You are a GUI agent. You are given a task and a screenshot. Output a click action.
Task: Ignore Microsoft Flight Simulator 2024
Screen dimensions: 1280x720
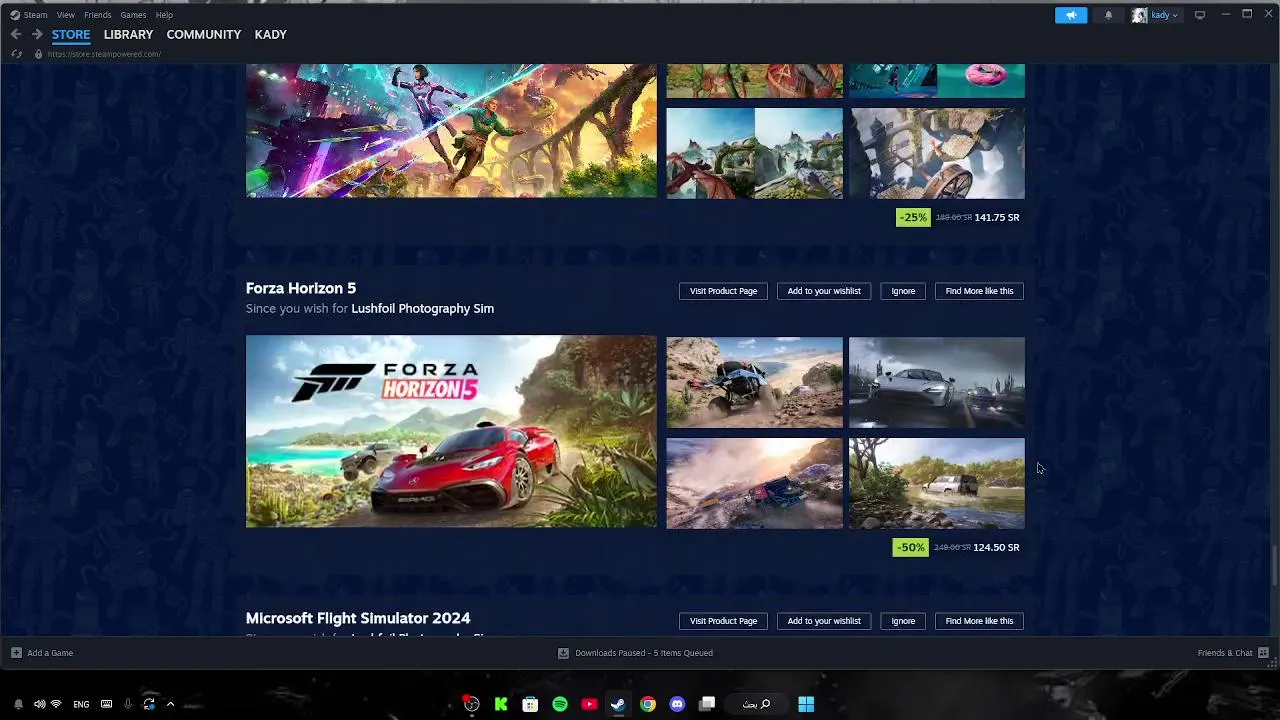(x=903, y=621)
